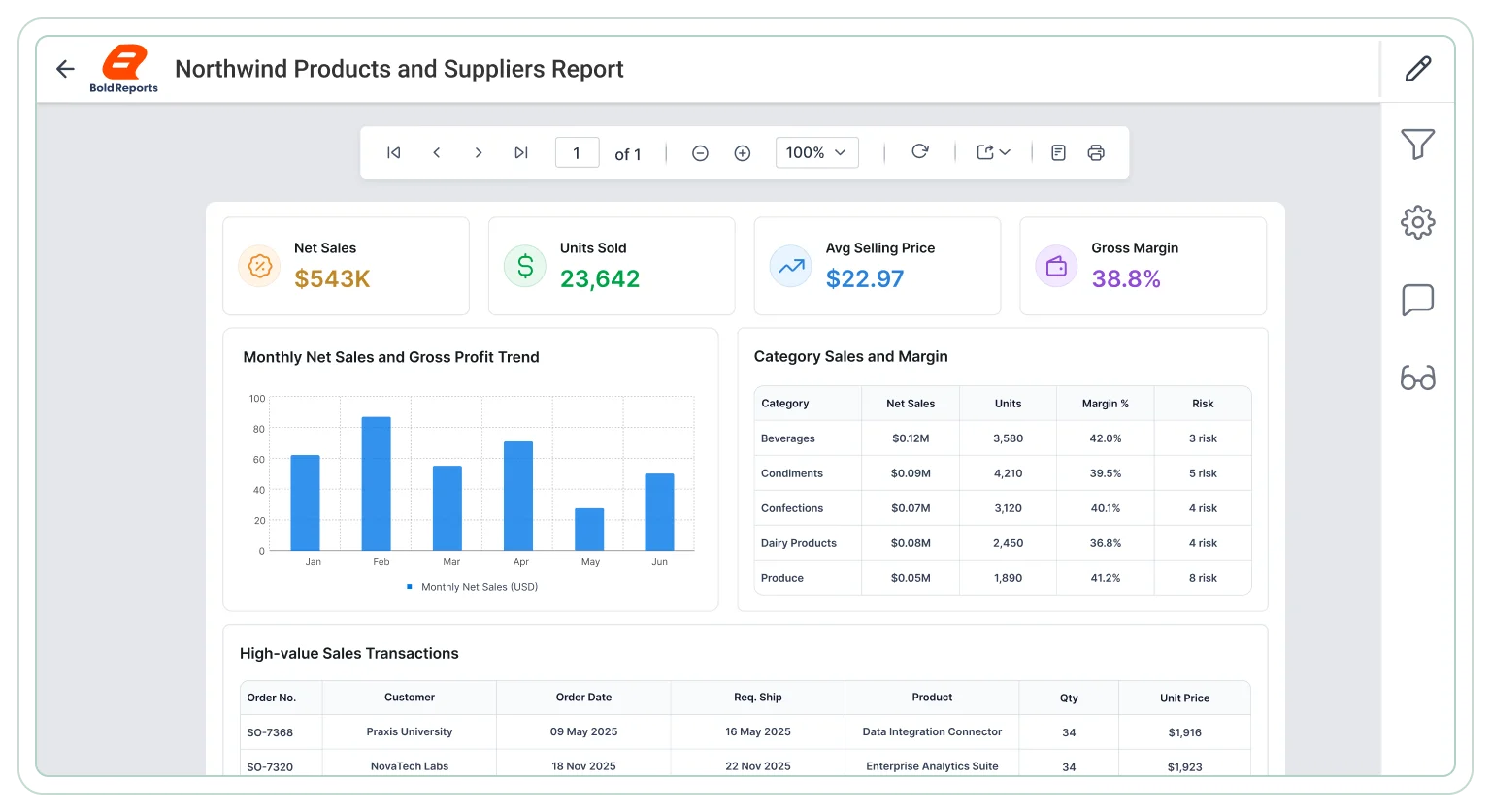This screenshot has width=1491, height=812.
Task: Click the glasses view icon in sidebar
Action: click(x=1418, y=377)
